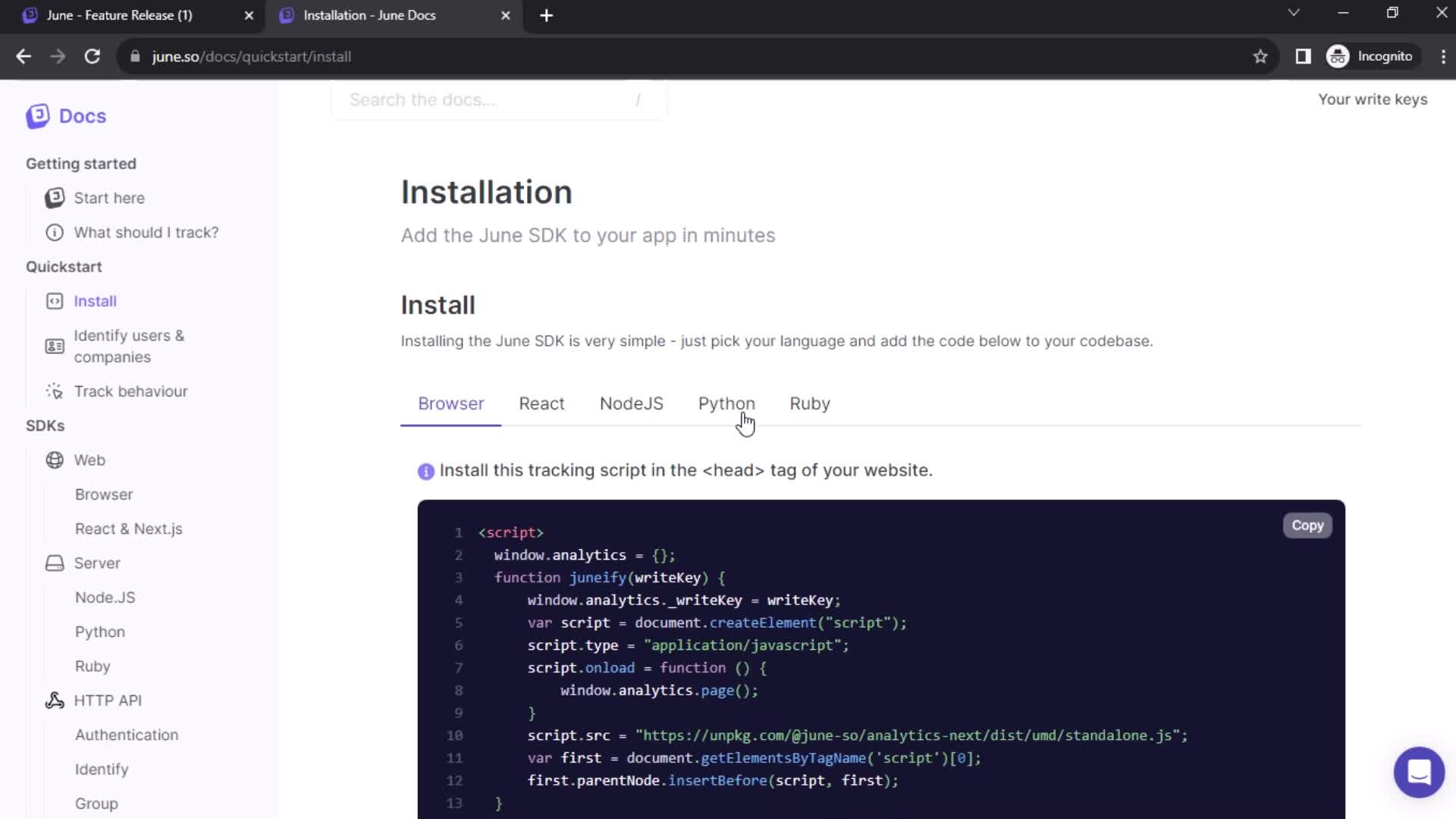The height and width of the screenshot is (819, 1456).
Task: Click the server drive icon beside Server
Action: pyautogui.click(x=55, y=563)
